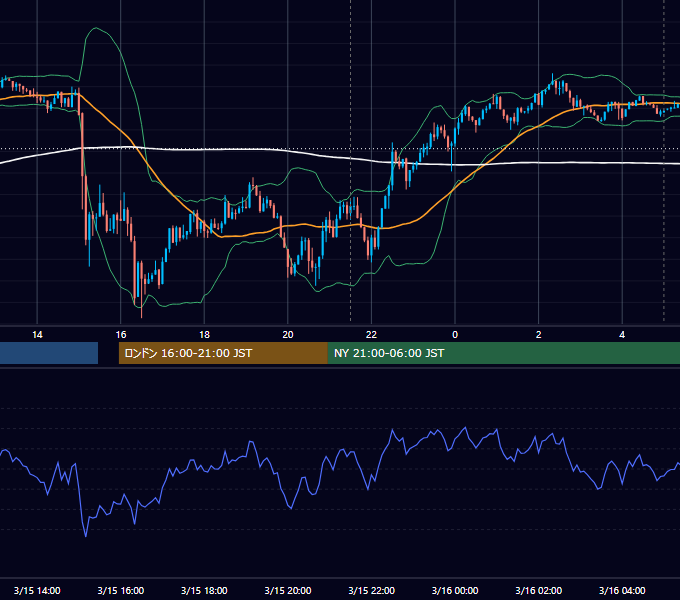Click the 3/16 02:00 time label

539,590
